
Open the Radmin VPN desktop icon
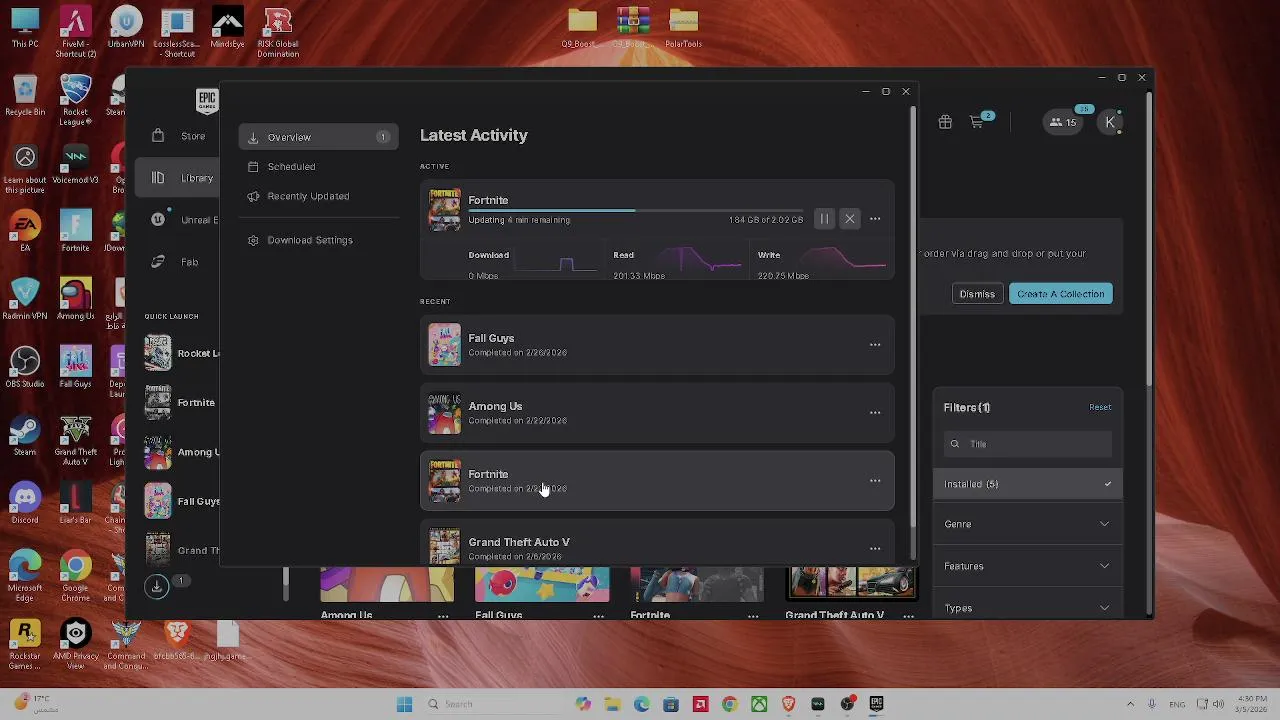(25, 299)
